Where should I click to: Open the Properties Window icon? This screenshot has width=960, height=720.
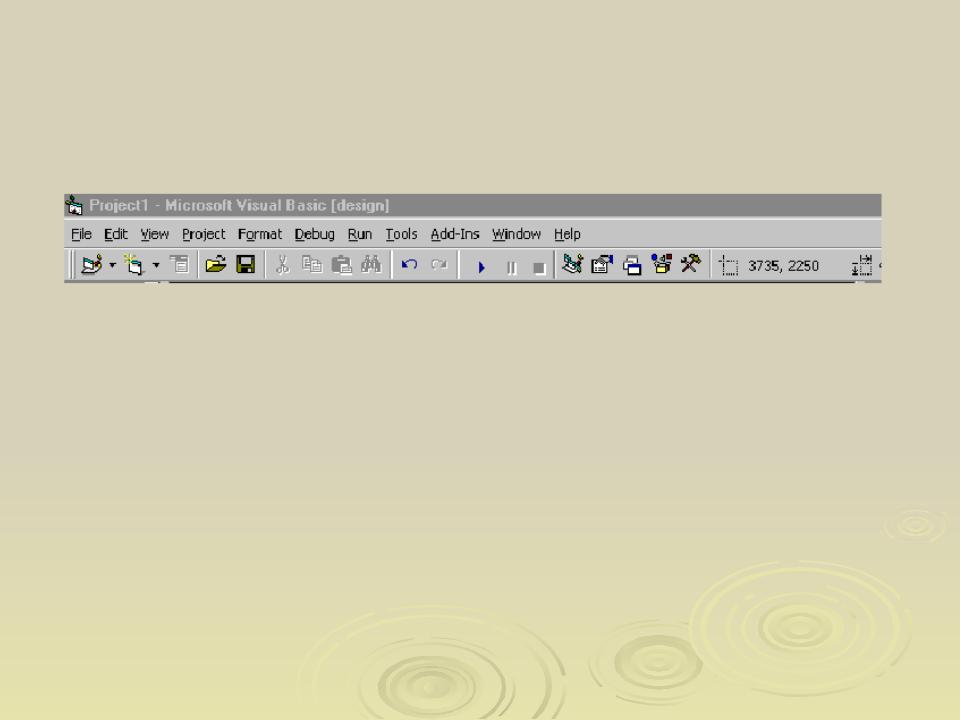(602, 264)
